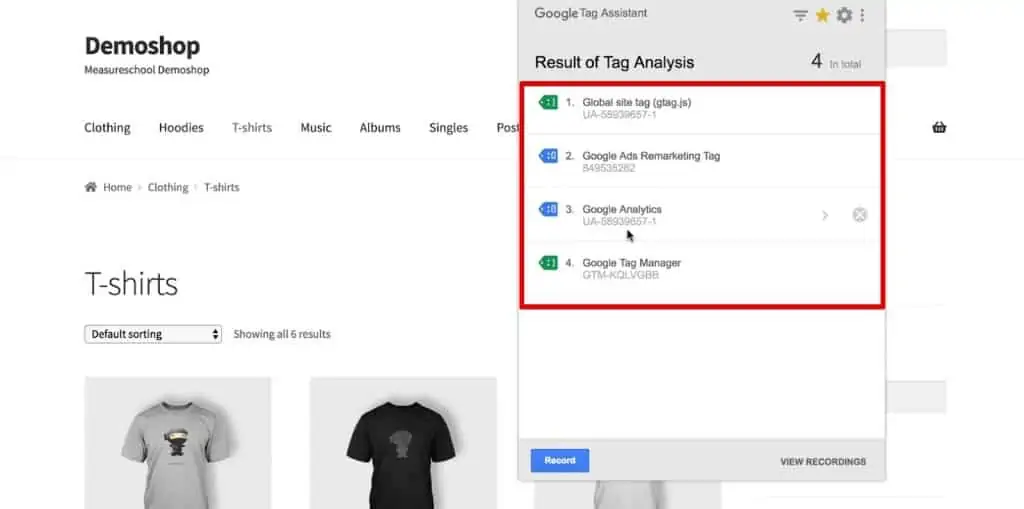1024x509 pixels.
Task: Click green tag icon for Google Tag Manager
Action: click(x=548, y=263)
